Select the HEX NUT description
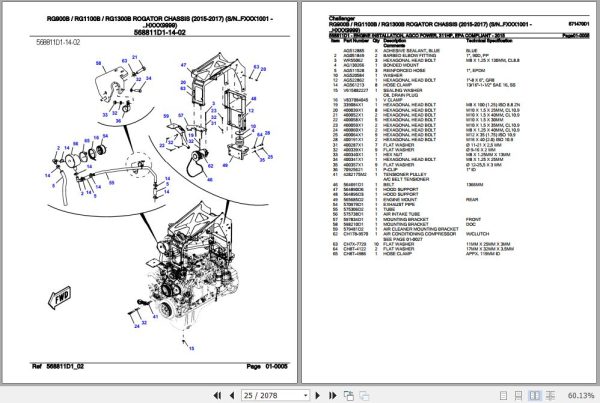Screen dimensions: 600x403 pyautogui.click(x=393, y=155)
